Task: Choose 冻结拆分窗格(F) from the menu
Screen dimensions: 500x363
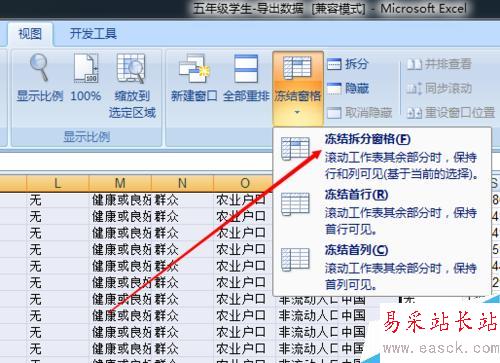Action: point(382,156)
